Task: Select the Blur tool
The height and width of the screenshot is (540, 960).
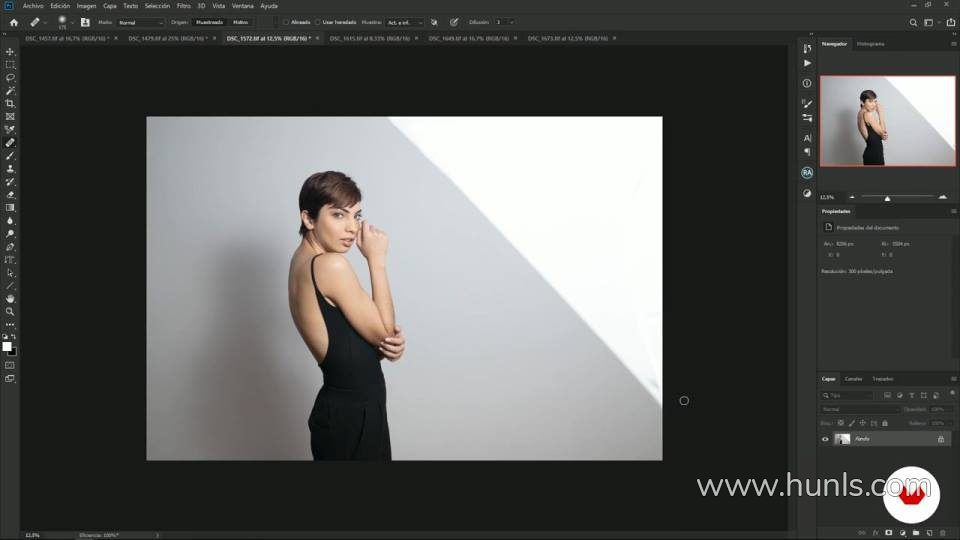Action: point(10,221)
